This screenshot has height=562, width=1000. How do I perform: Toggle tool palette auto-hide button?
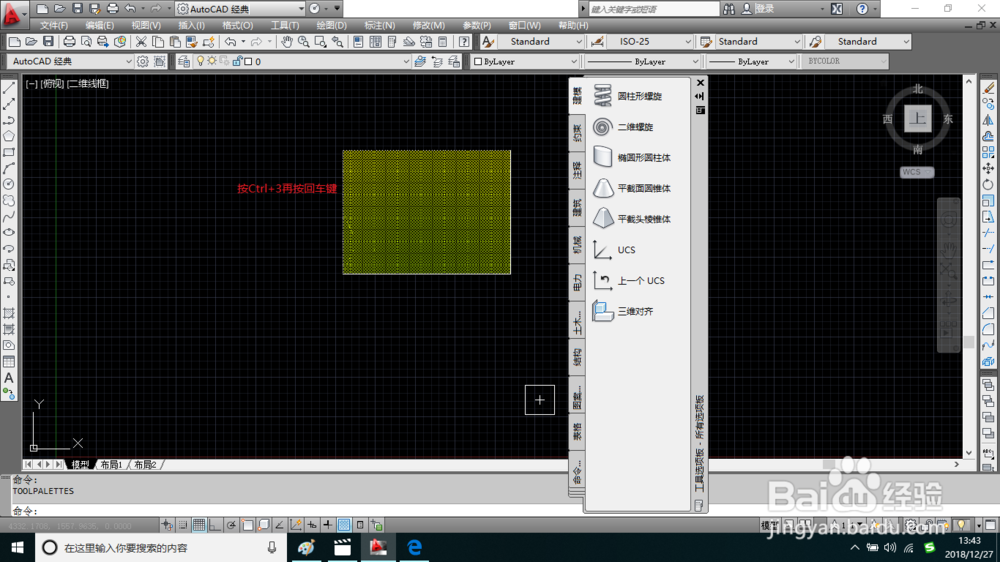700,96
